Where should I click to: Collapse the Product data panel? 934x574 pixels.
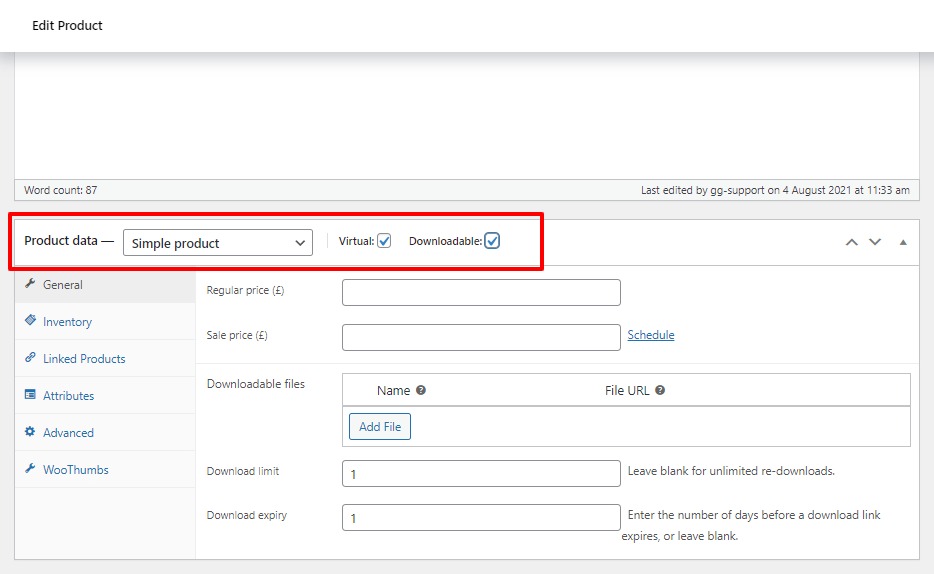coord(903,242)
